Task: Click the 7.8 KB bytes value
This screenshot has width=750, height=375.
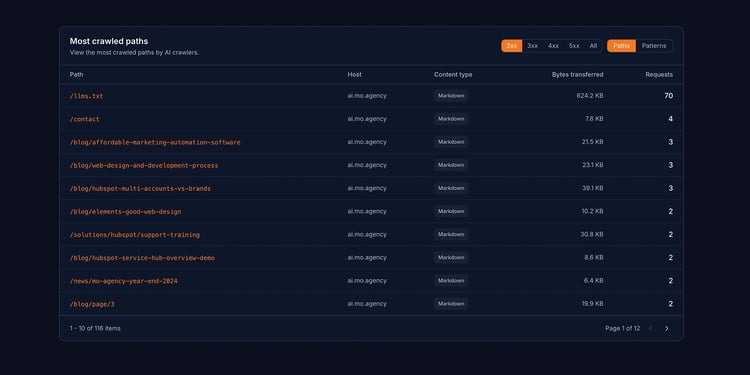Action: click(x=594, y=119)
